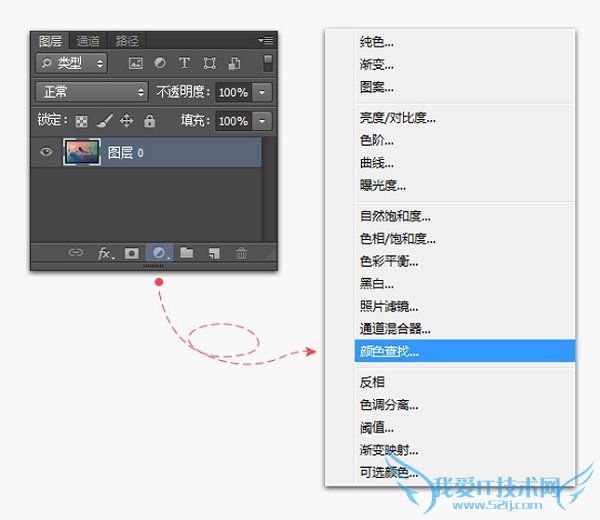Choose 通道混合器... adjustment
This screenshot has height=520, width=600.
(465, 328)
